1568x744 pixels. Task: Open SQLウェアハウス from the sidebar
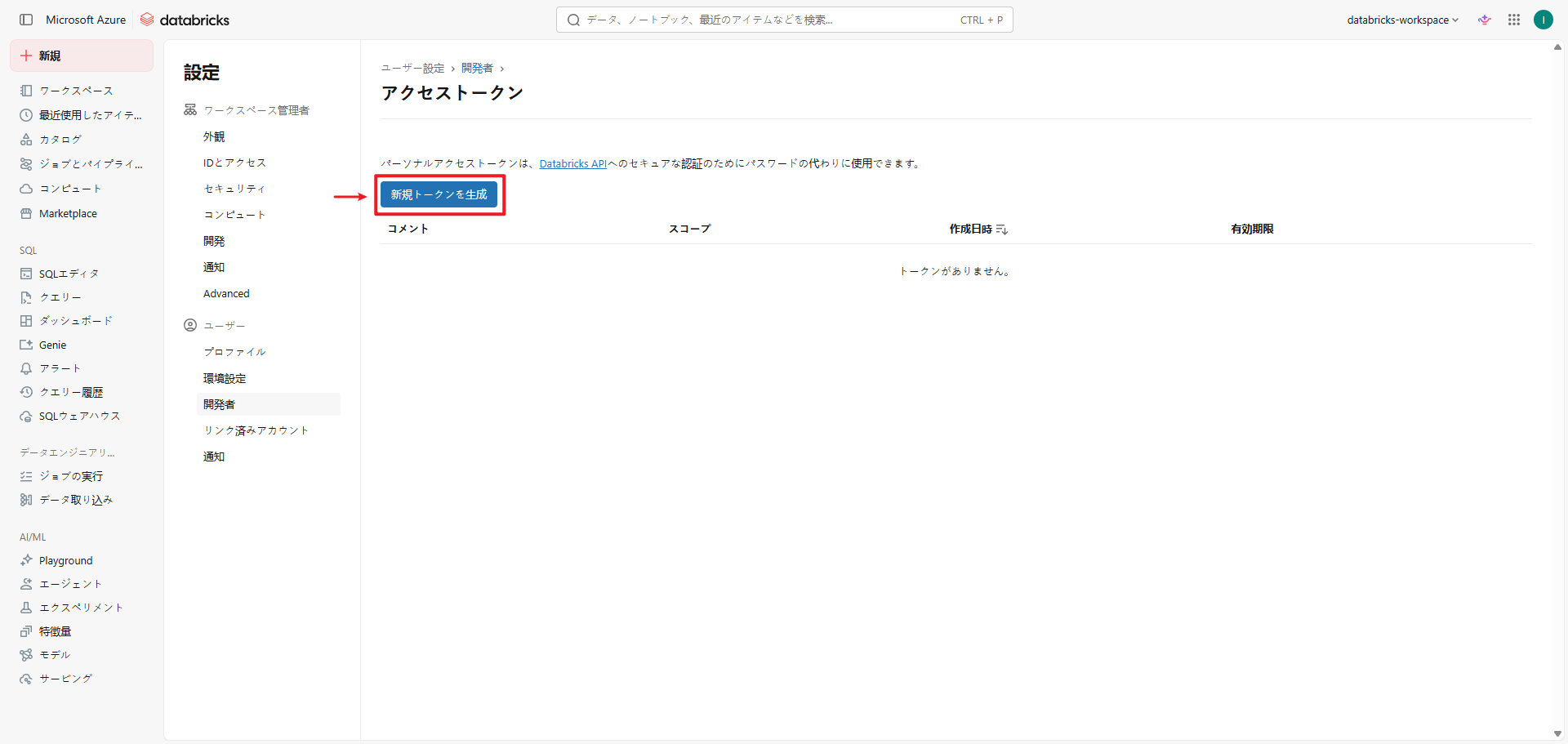click(x=79, y=417)
